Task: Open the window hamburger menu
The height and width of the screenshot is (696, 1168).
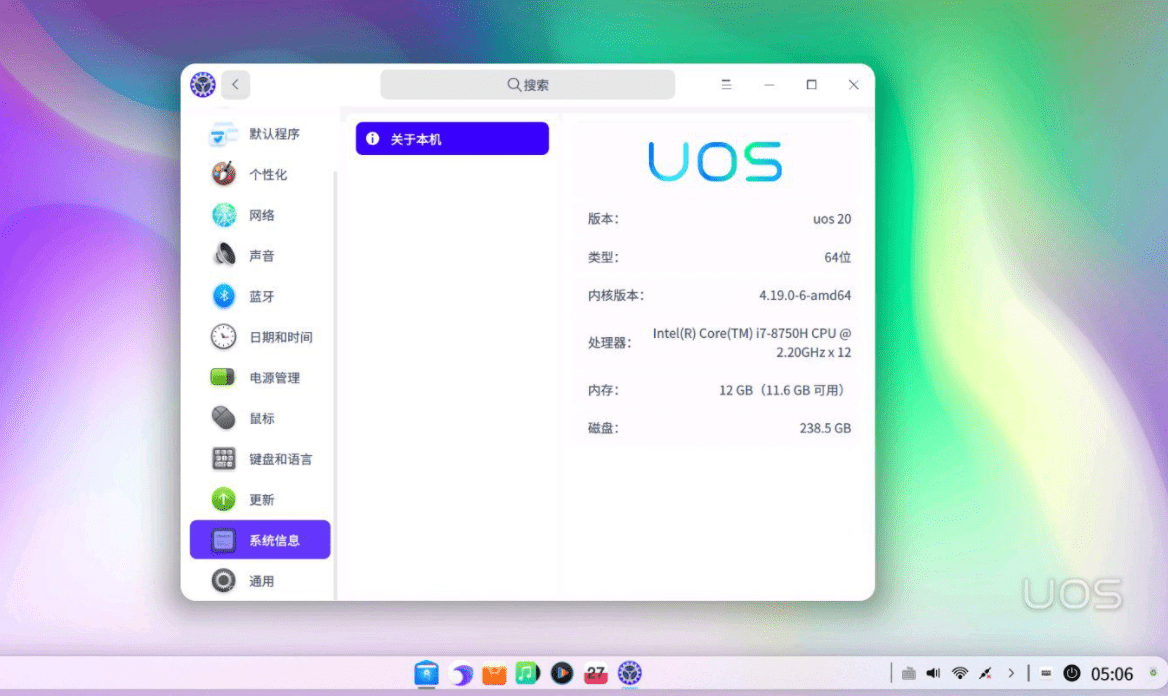Action: pos(726,85)
